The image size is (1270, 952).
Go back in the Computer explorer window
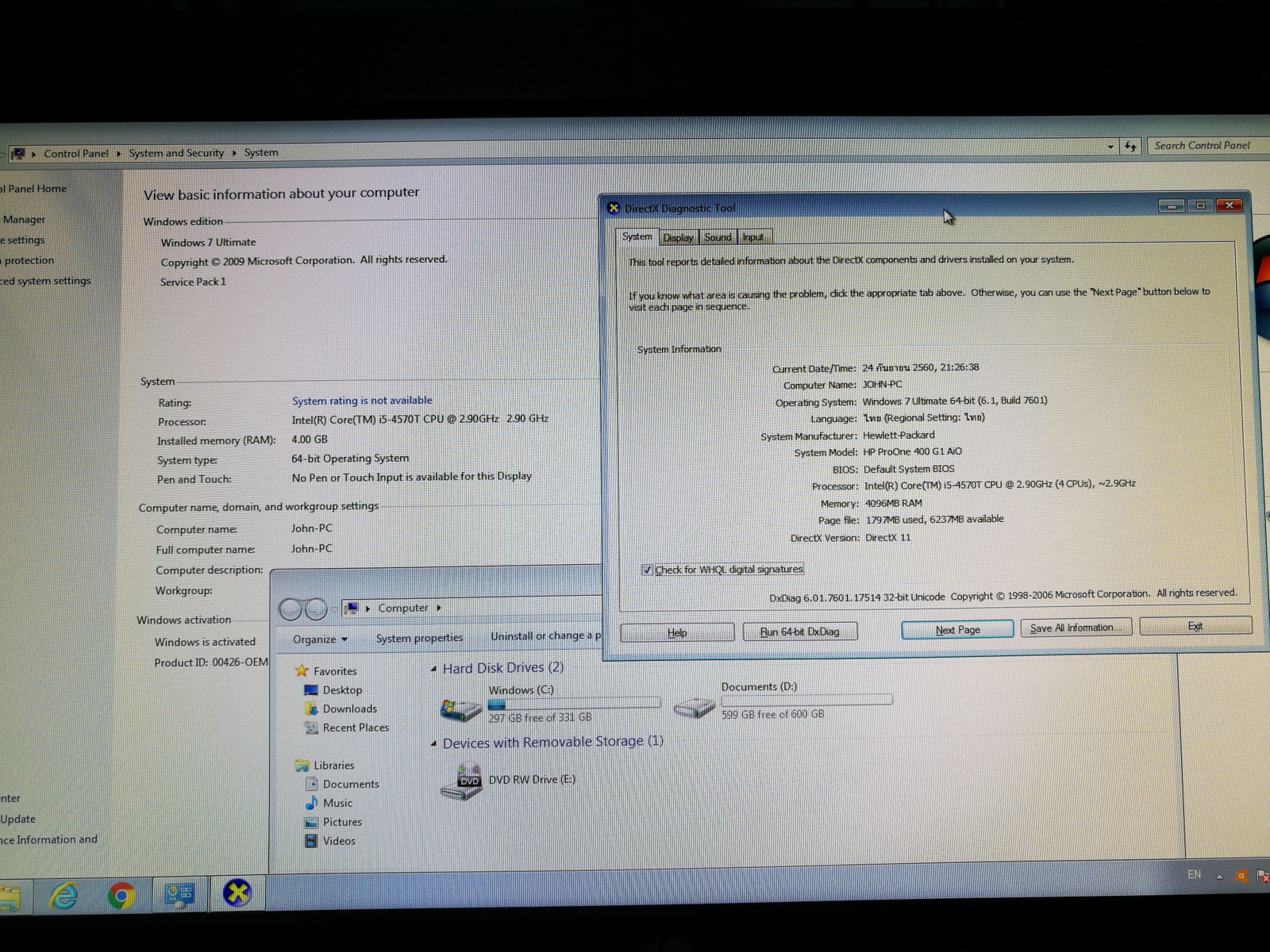[291, 609]
